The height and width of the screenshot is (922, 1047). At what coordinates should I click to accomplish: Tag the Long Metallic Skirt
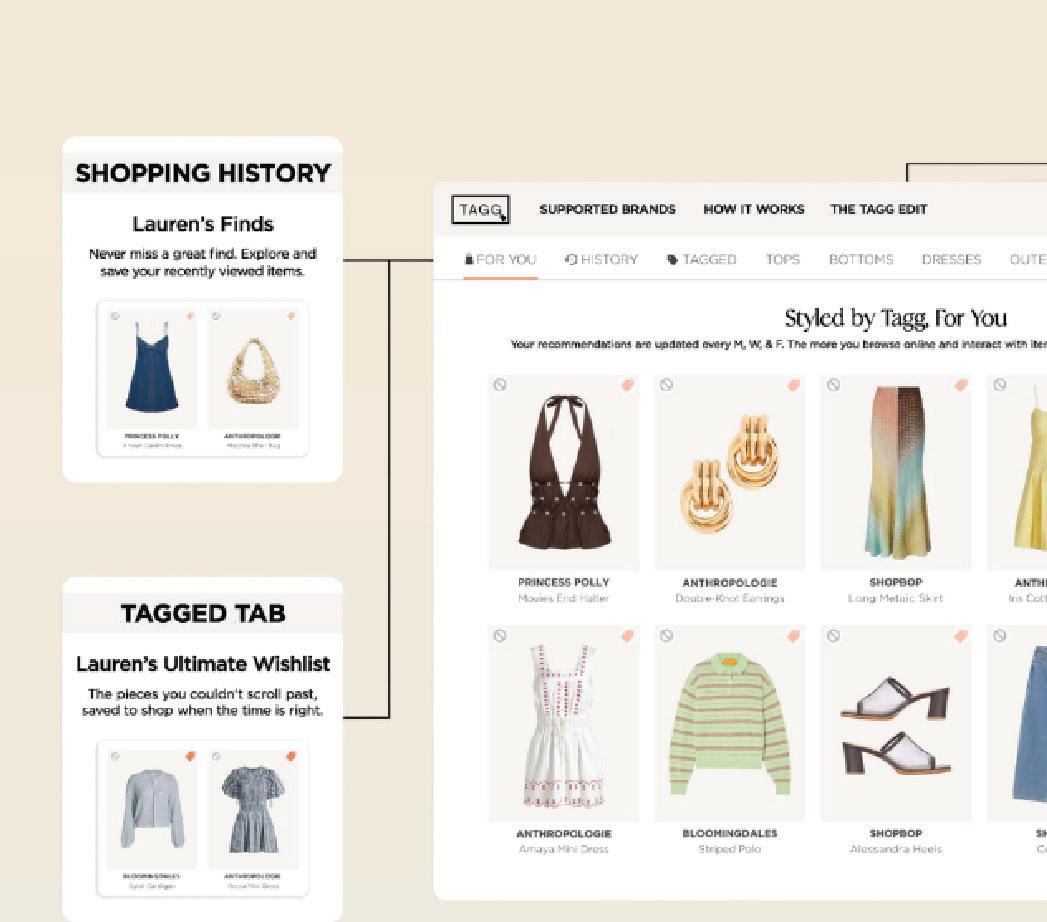(960, 385)
